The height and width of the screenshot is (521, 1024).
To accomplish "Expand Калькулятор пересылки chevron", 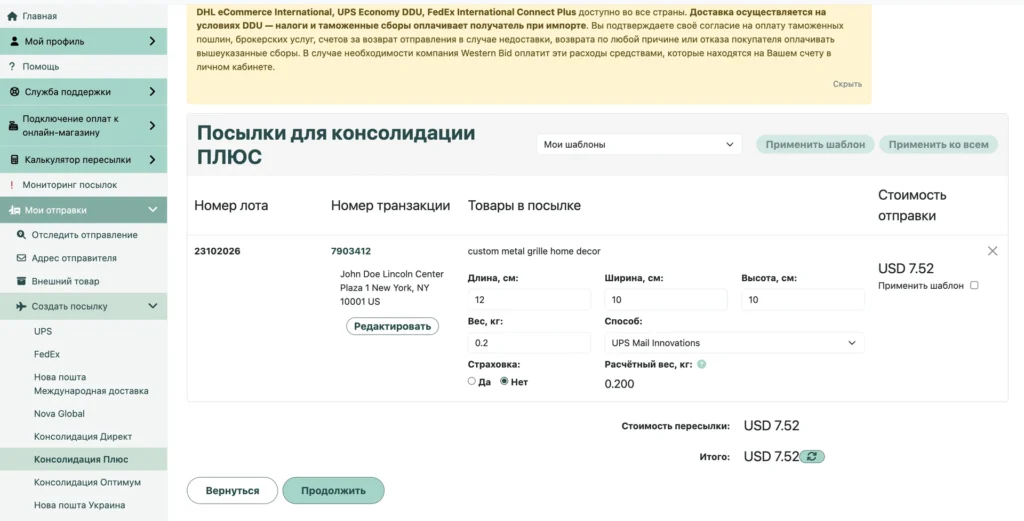I will [152, 159].
